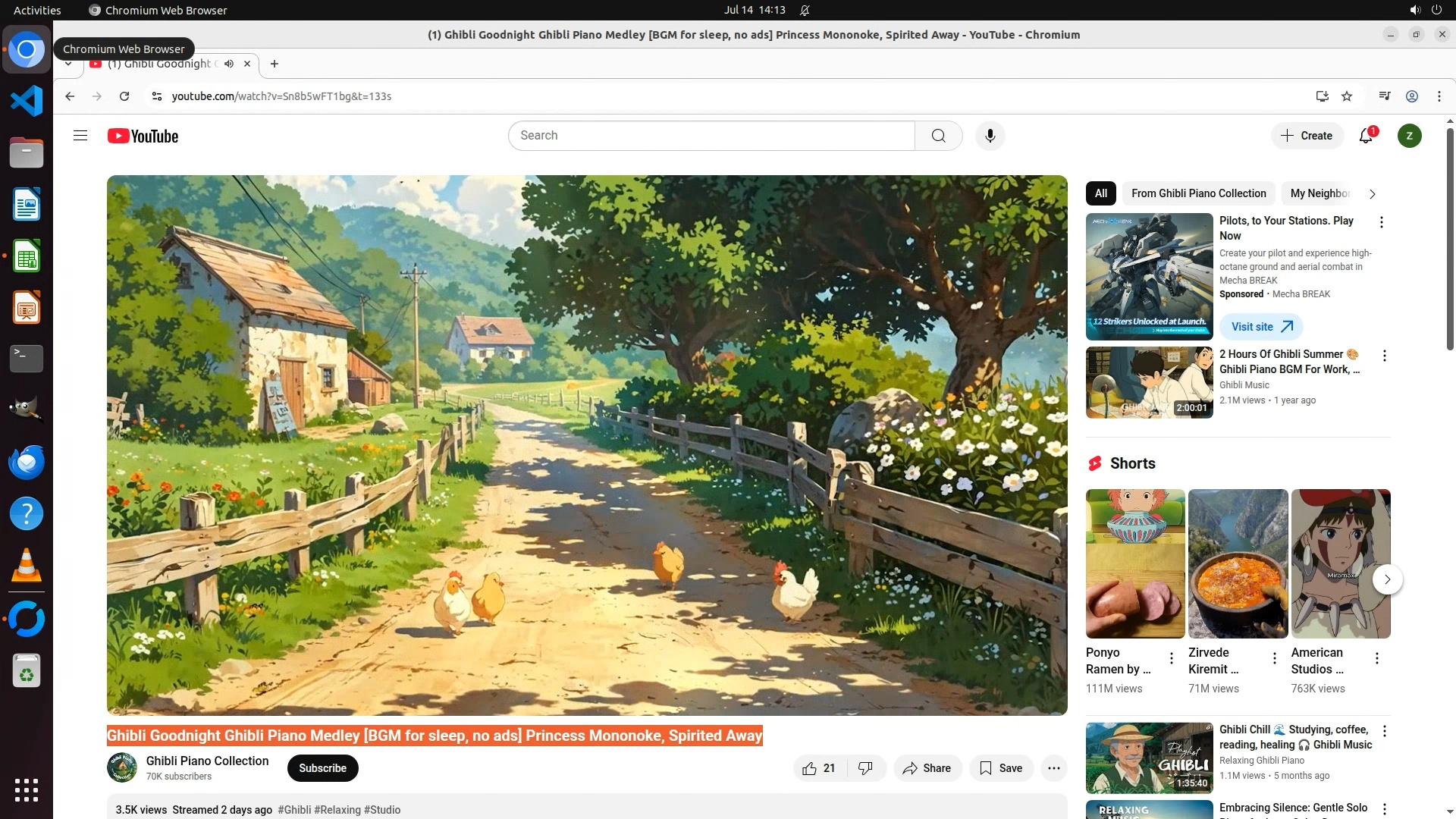1456x819 pixels.
Task: Open options menu for Ghibli Summer video
Action: [x=1385, y=356]
